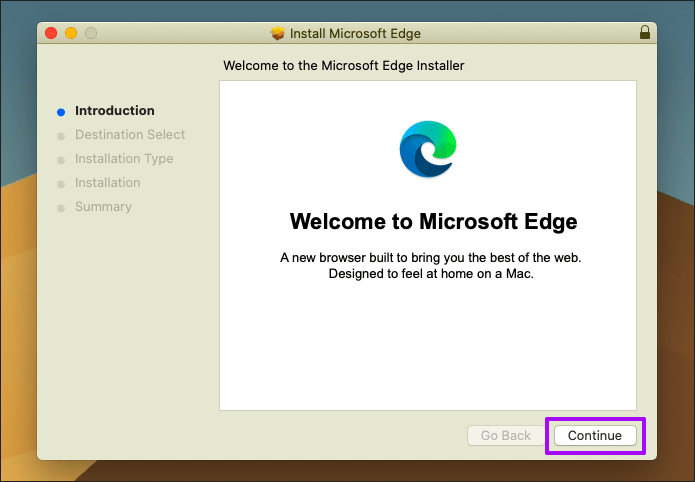Minimize the installer with the yellow button
Image resolution: width=695 pixels, height=482 pixels.
click(x=71, y=33)
